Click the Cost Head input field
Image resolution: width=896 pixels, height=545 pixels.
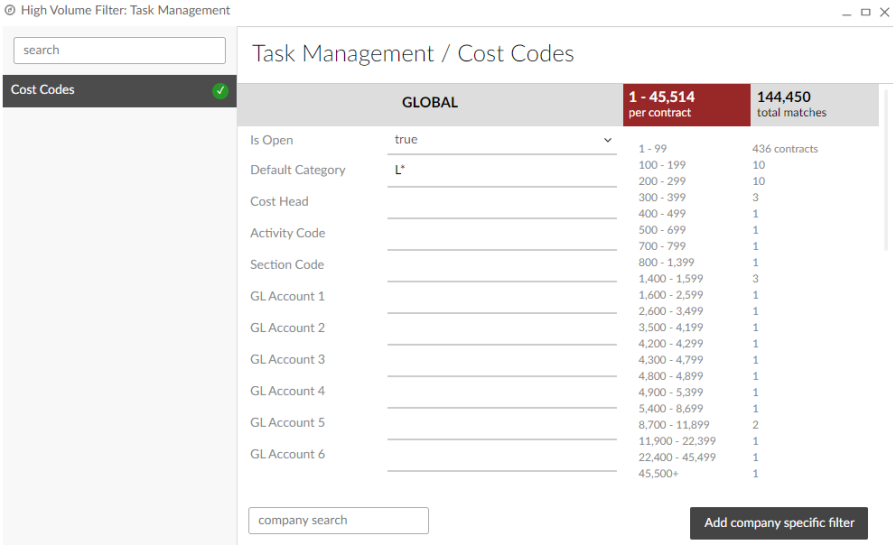click(502, 203)
